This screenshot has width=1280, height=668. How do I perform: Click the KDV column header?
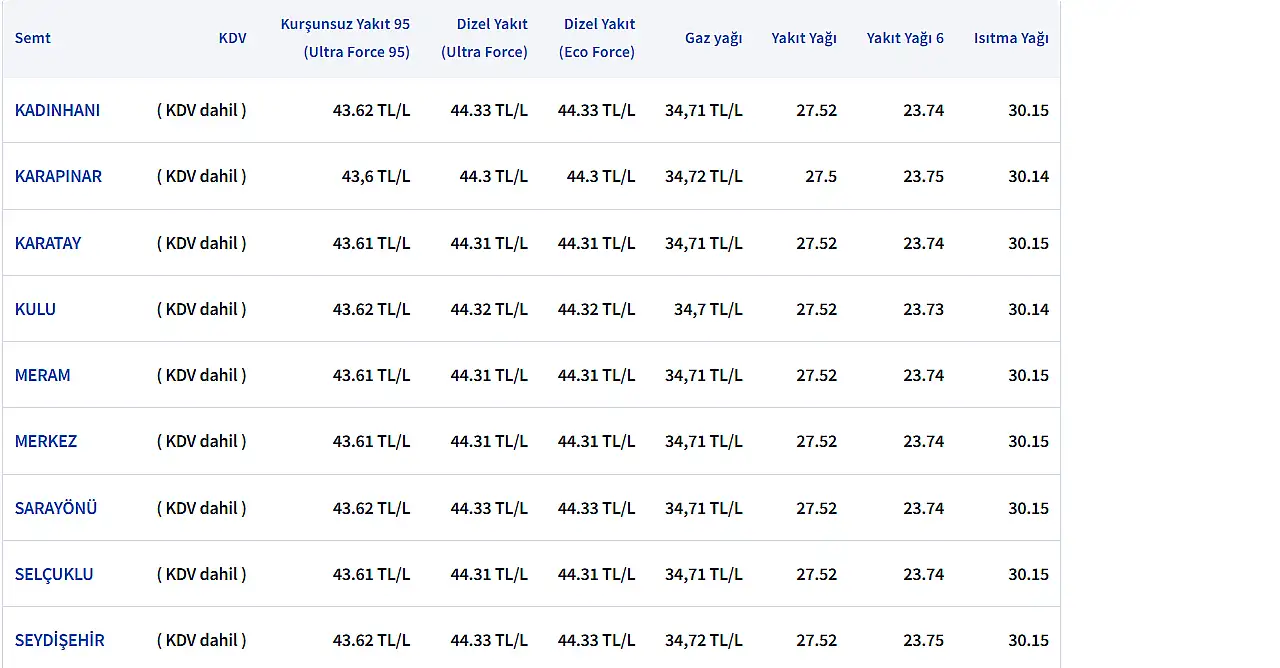pos(232,38)
